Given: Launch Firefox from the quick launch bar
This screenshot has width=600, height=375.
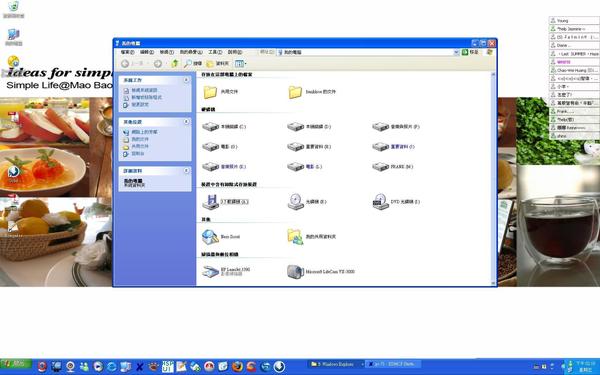Looking at the screenshot, I should (x=237, y=367).
